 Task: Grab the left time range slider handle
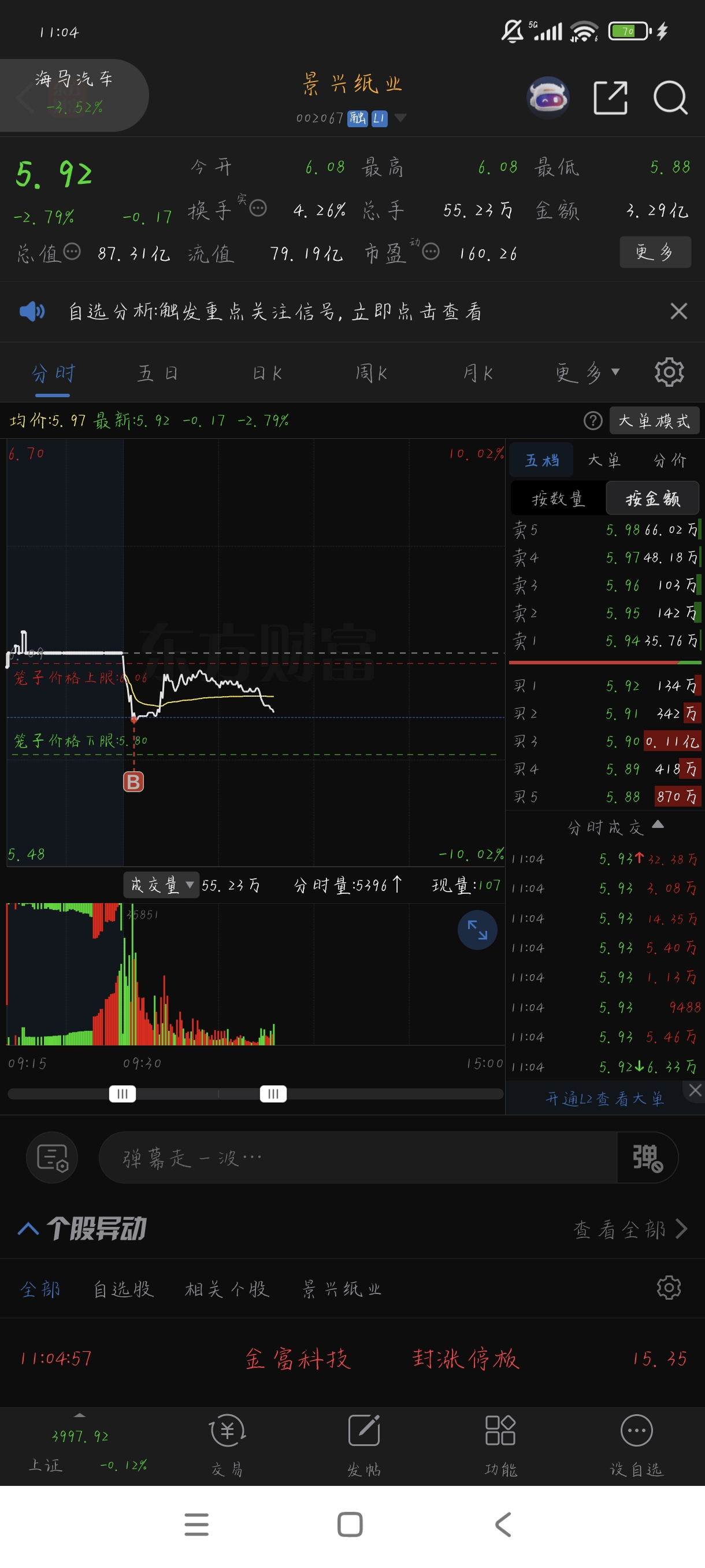pos(123,1094)
